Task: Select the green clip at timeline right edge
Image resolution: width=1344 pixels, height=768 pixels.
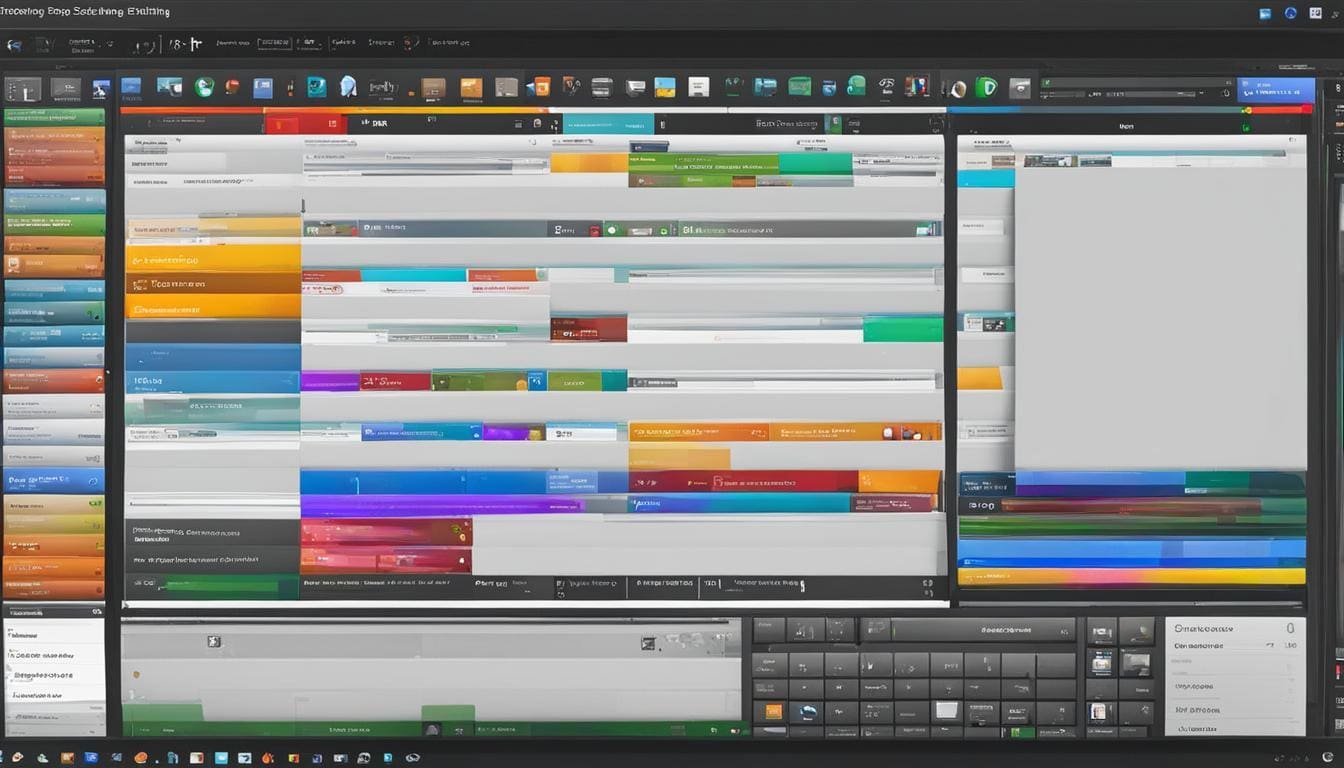Action: (x=903, y=329)
